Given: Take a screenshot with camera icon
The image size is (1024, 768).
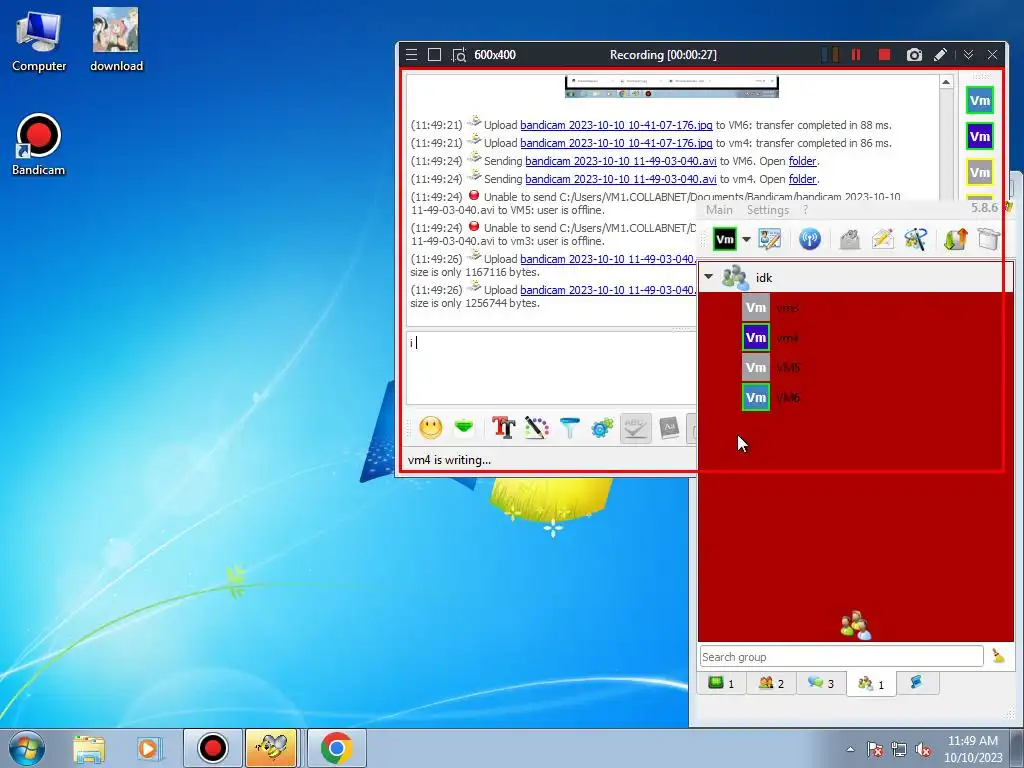Looking at the screenshot, I should tap(914, 55).
